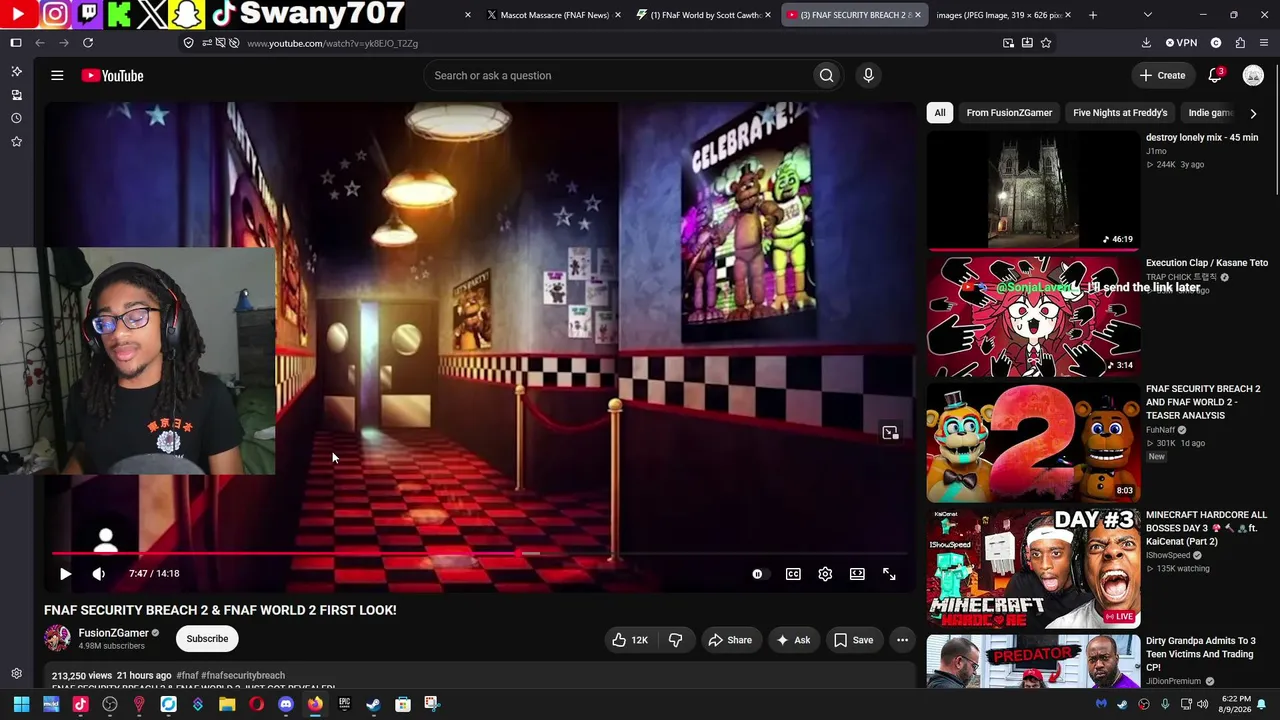The height and width of the screenshot is (720, 1280).
Task: Go to the YouTube home logo
Action: 112,75
